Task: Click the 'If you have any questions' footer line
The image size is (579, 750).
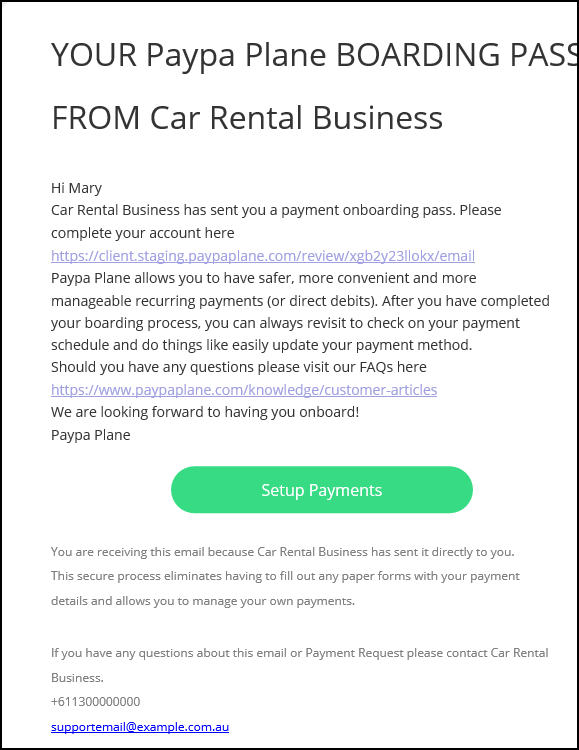Action: (x=300, y=653)
